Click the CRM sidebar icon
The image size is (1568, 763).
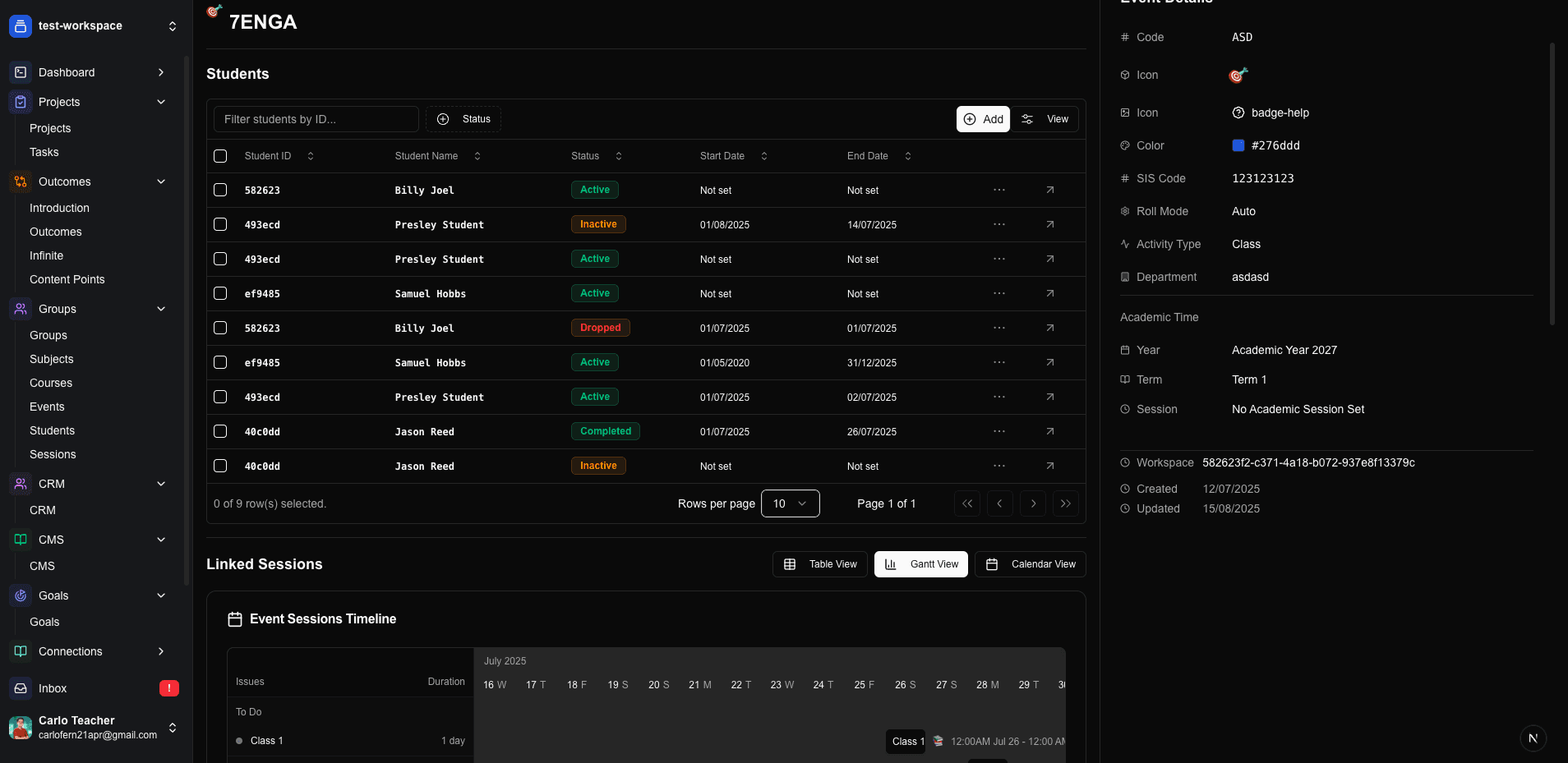[x=21, y=484]
